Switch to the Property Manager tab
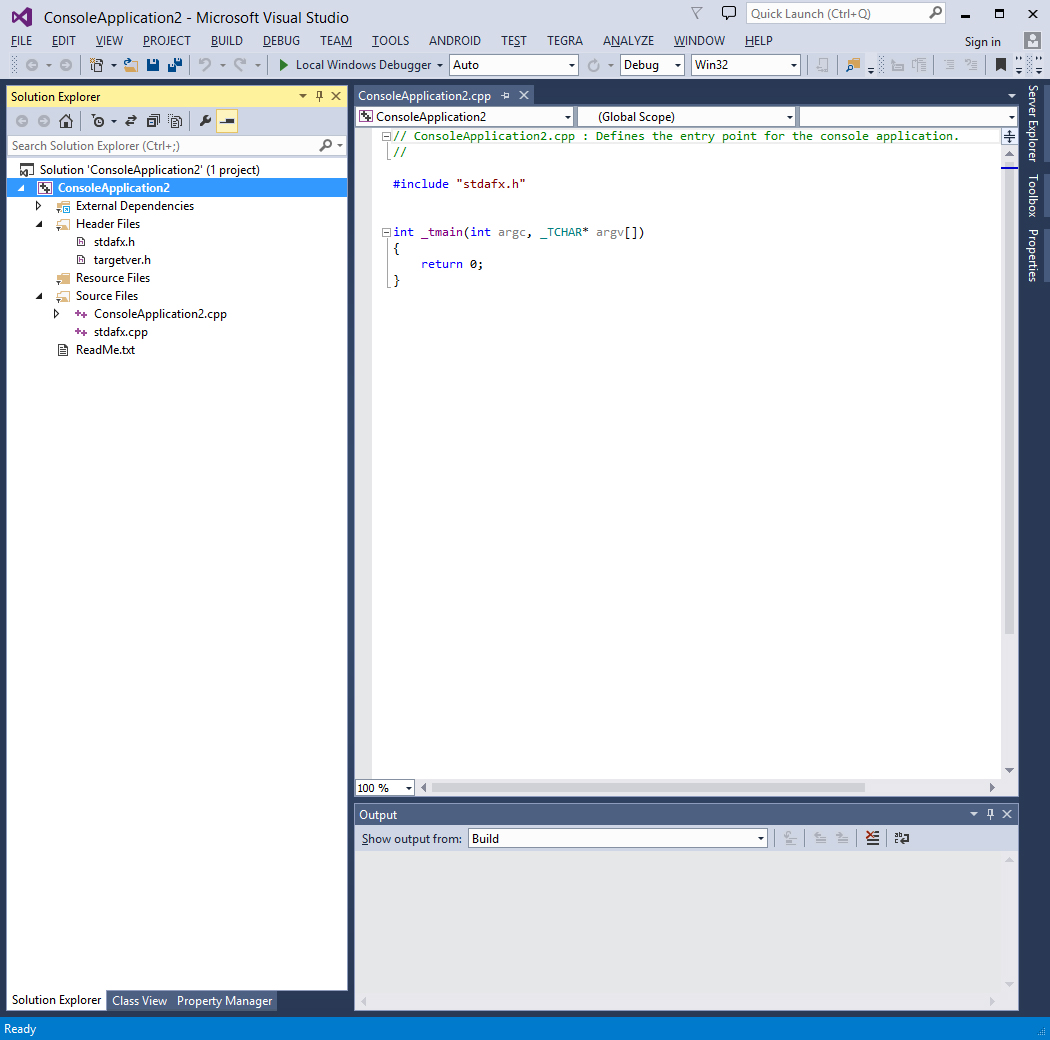This screenshot has width=1050, height=1040. click(224, 1000)
